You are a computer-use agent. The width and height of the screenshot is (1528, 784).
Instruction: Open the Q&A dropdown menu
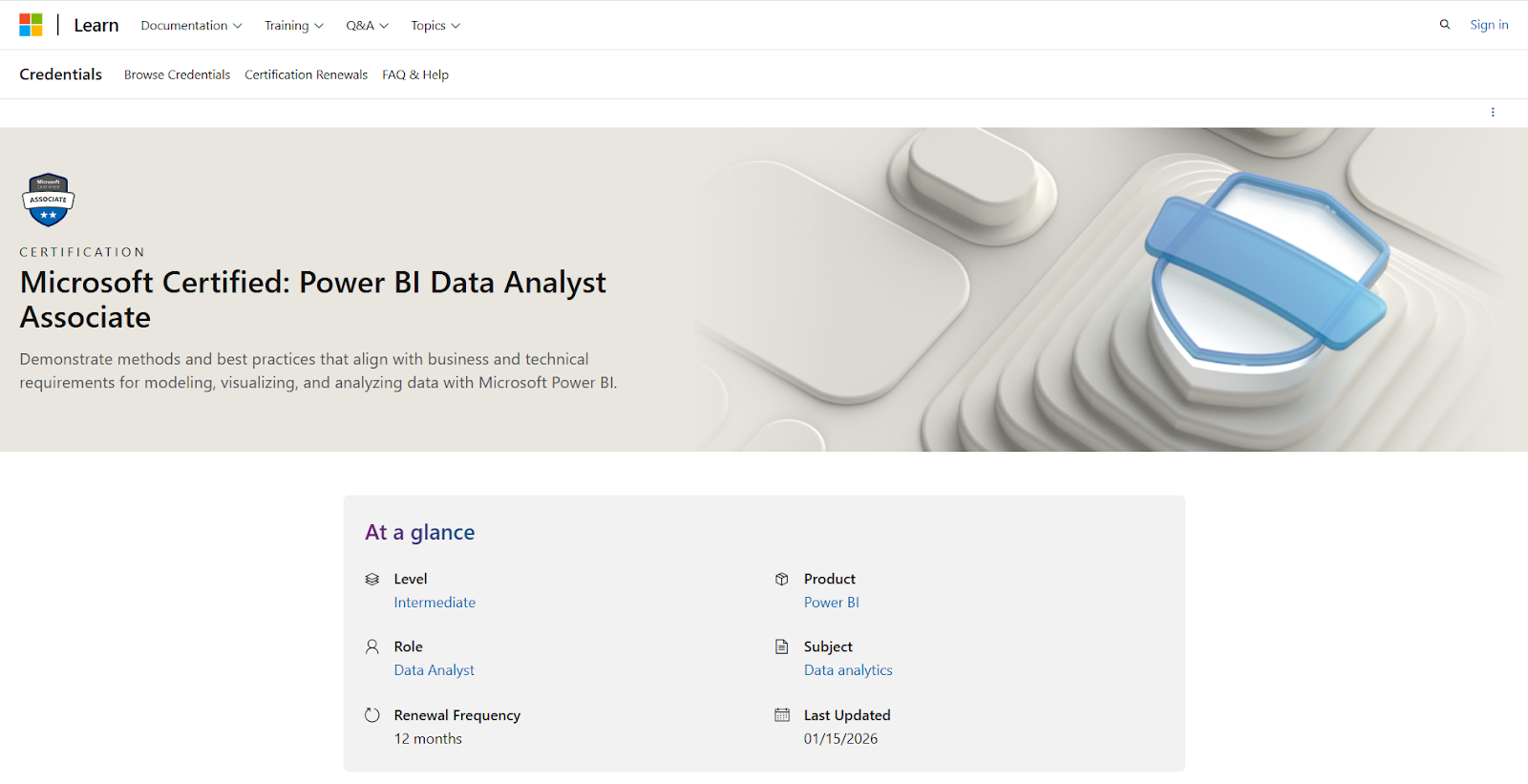click(367, 26)
